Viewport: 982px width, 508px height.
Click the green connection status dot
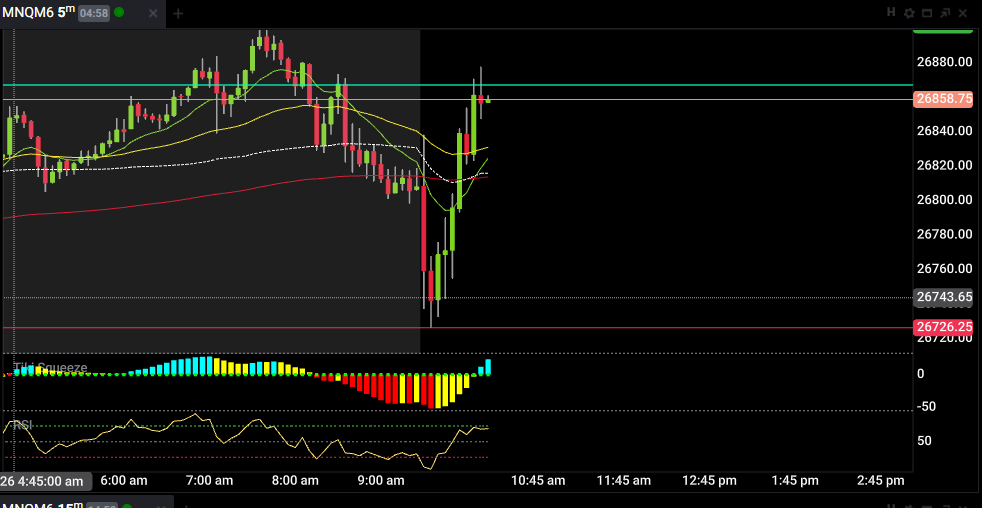point(119,13)
